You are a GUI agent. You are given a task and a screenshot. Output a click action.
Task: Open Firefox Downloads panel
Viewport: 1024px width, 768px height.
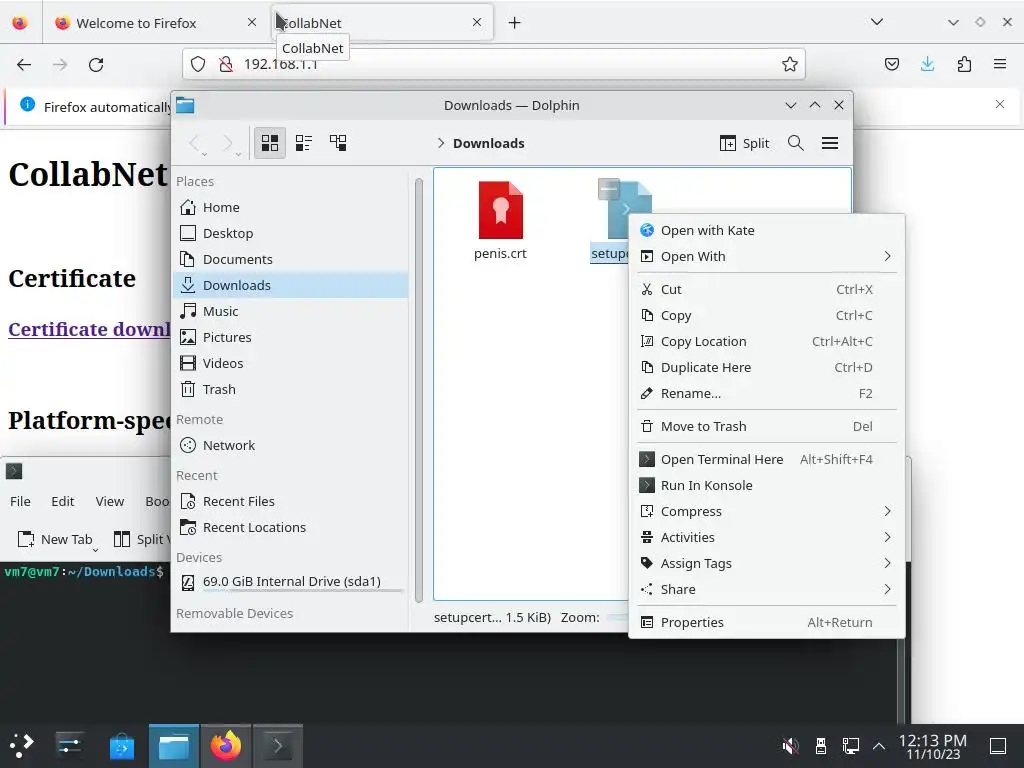[x=927, y=64]
